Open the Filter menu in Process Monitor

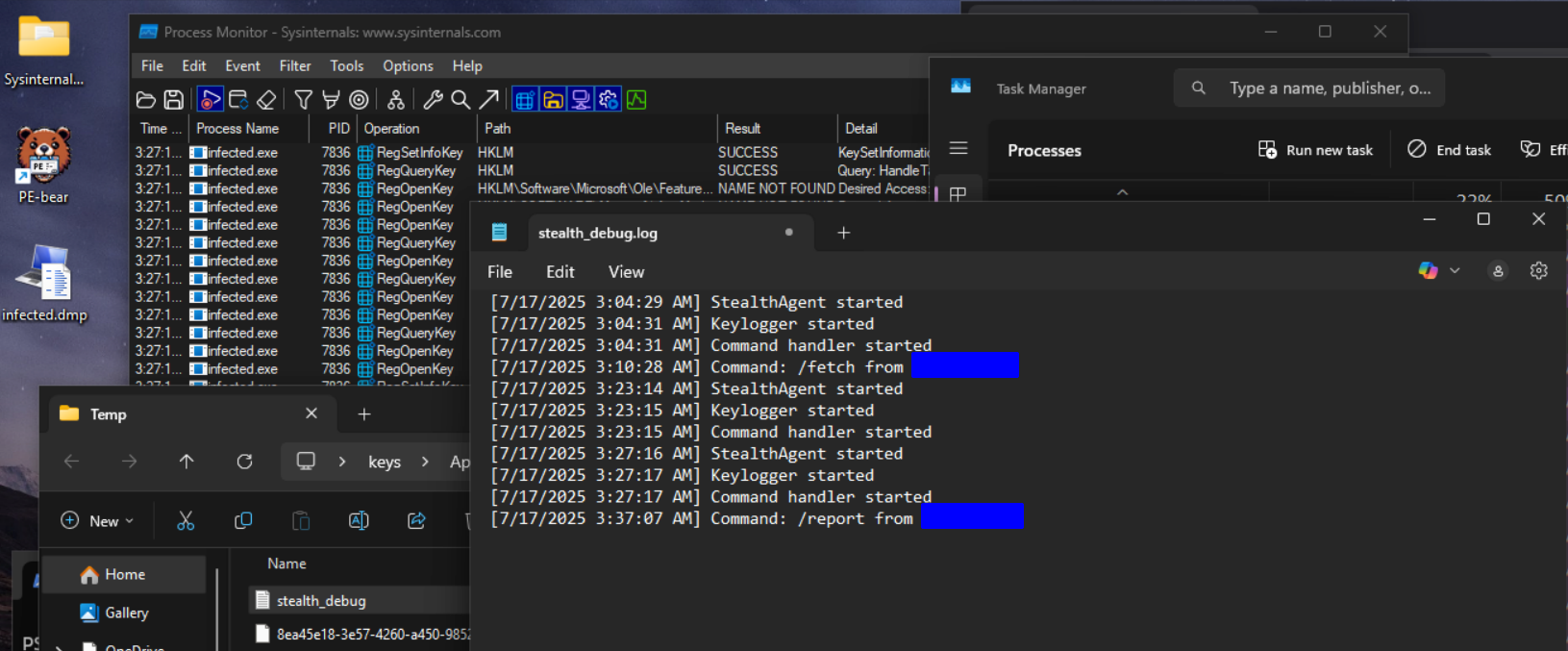click(x=295, y=65)
